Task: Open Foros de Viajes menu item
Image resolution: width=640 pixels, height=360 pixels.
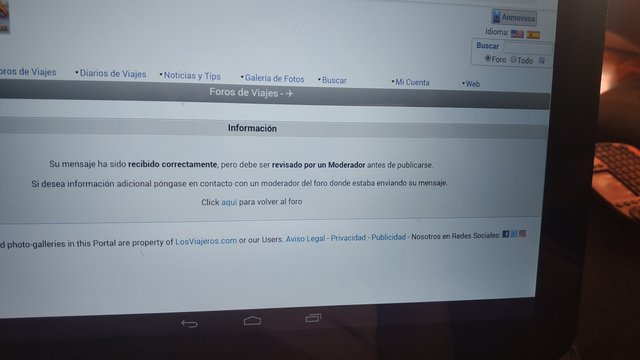Action: click(x=28, y=72)
